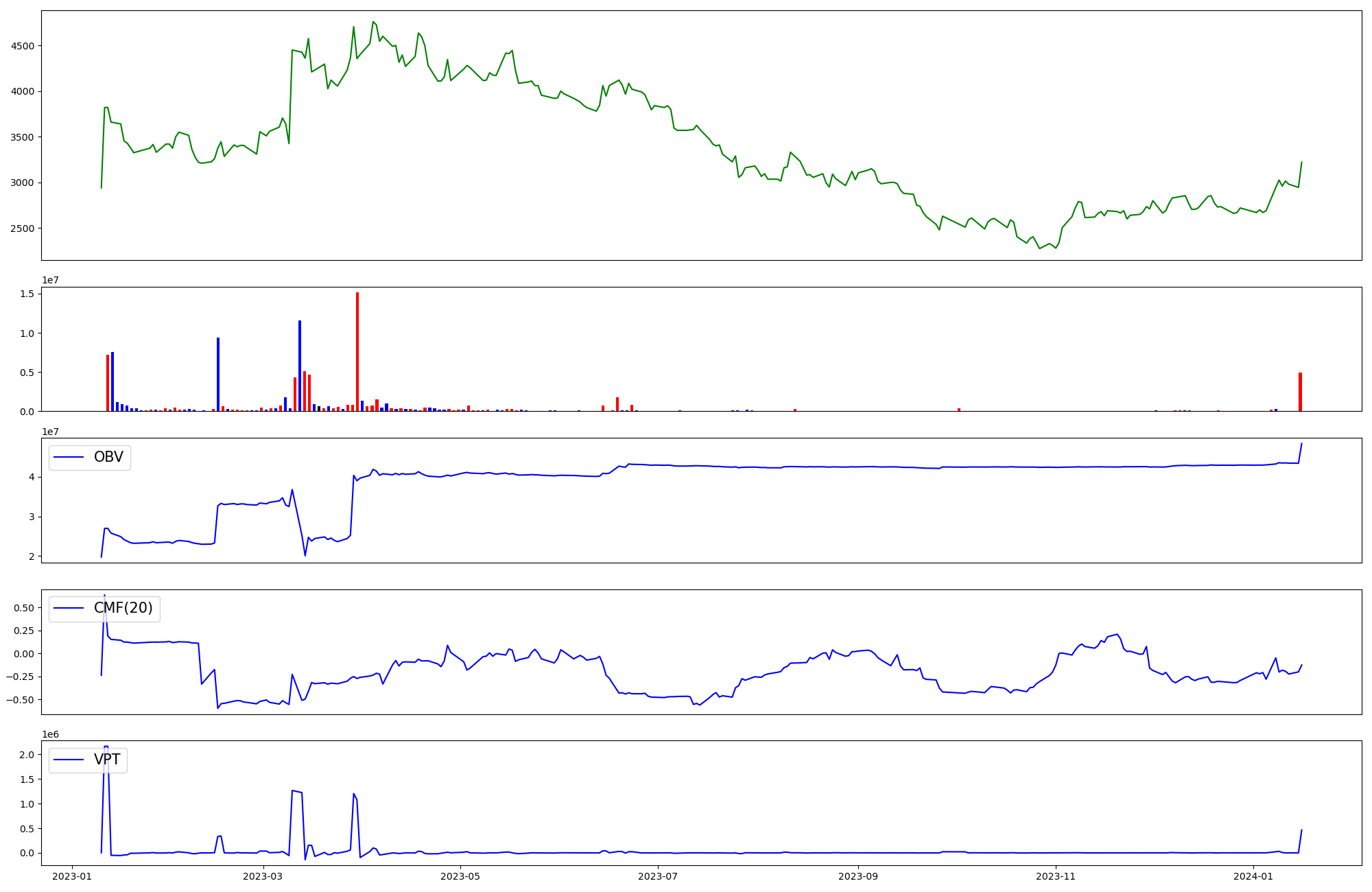The image size is (1372, 892).
Task: Click the 2023-11 x-axis date label
Action: tap(1056, 876)
